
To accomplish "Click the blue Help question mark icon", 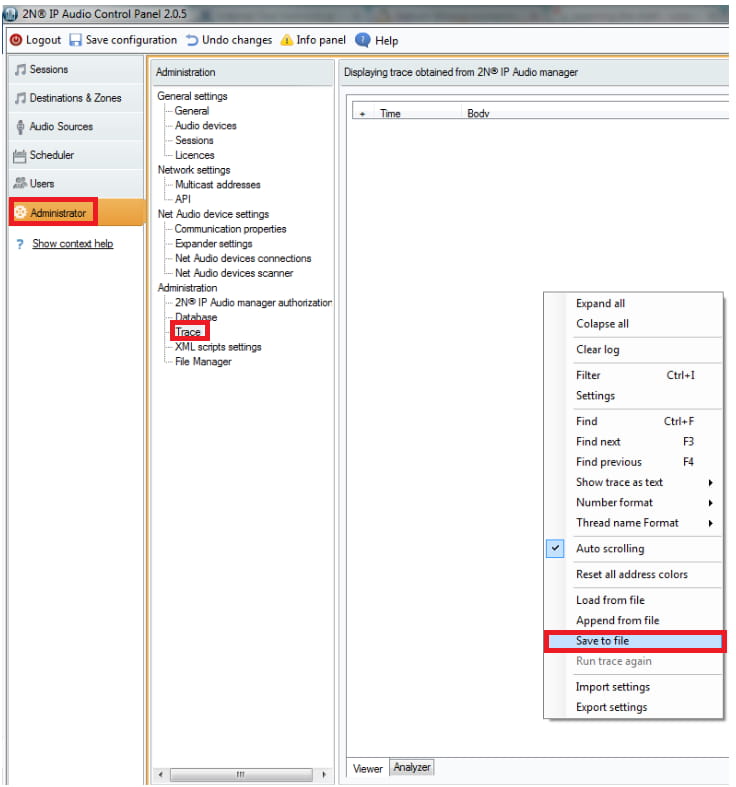I will click(362, 40).
